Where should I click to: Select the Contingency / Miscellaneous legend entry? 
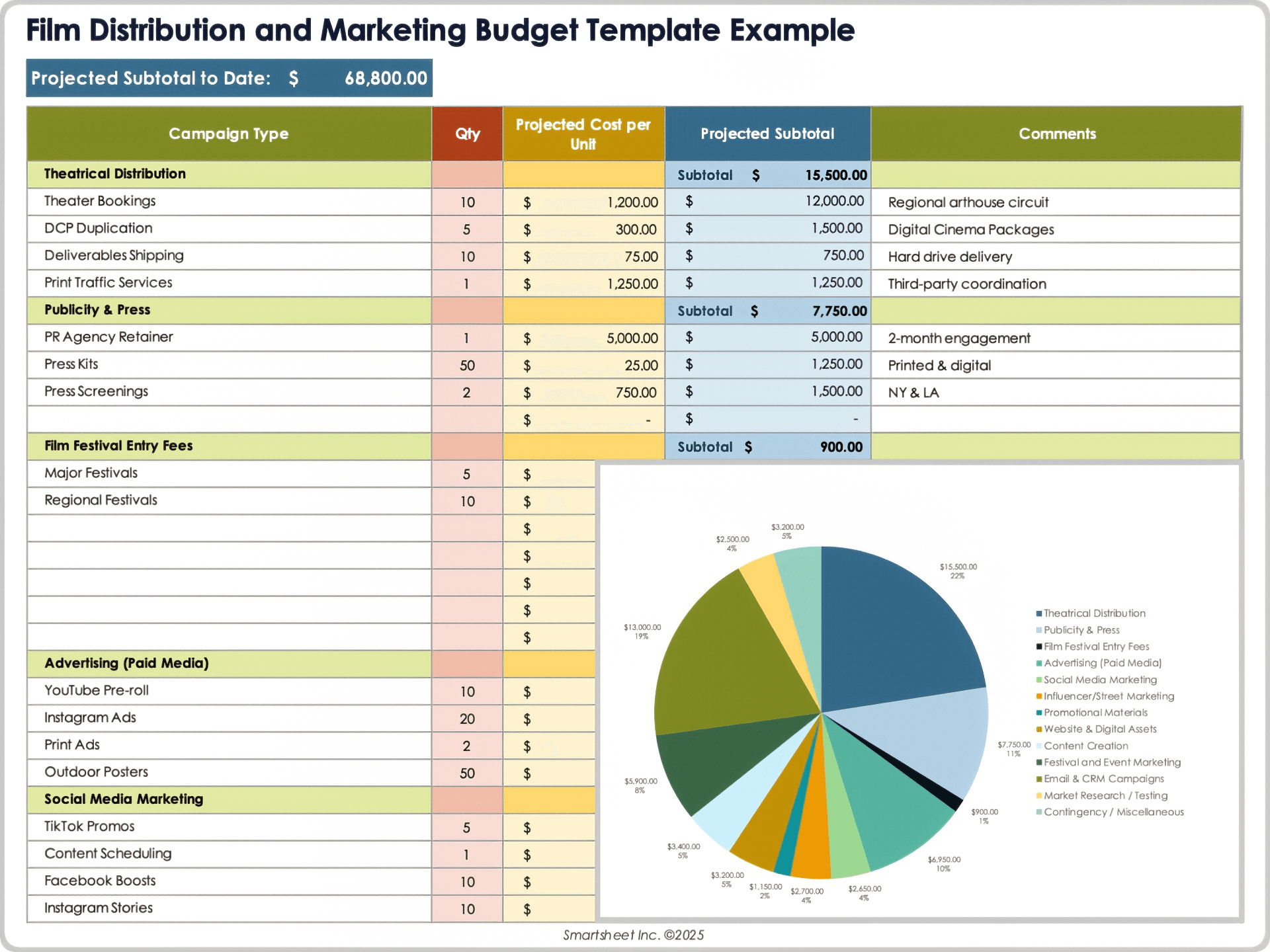pyautogui.click(x=1113, y=812)
